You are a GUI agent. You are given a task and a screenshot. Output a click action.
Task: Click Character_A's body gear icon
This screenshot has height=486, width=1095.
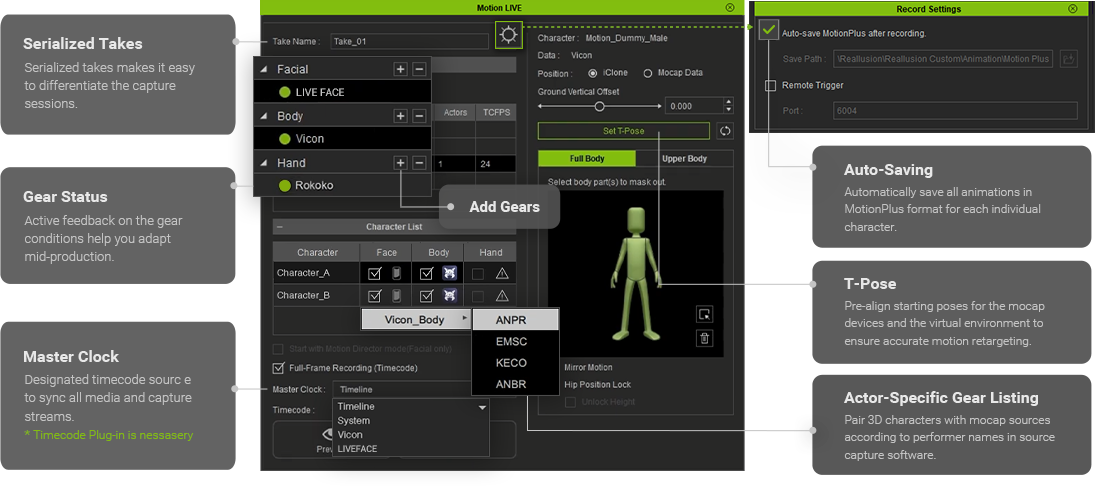(x=450, y=273)
